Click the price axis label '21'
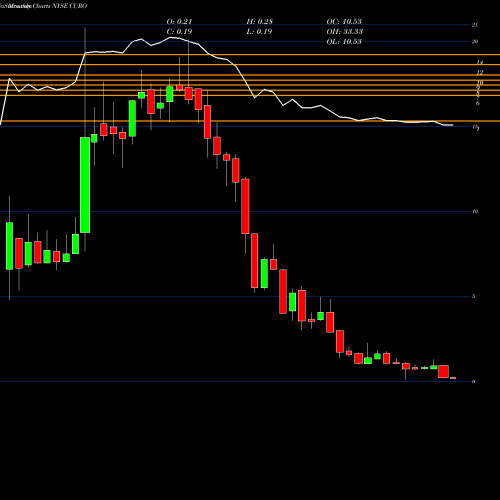Viewport: 500px width, 500px height. tap(475, 25)
